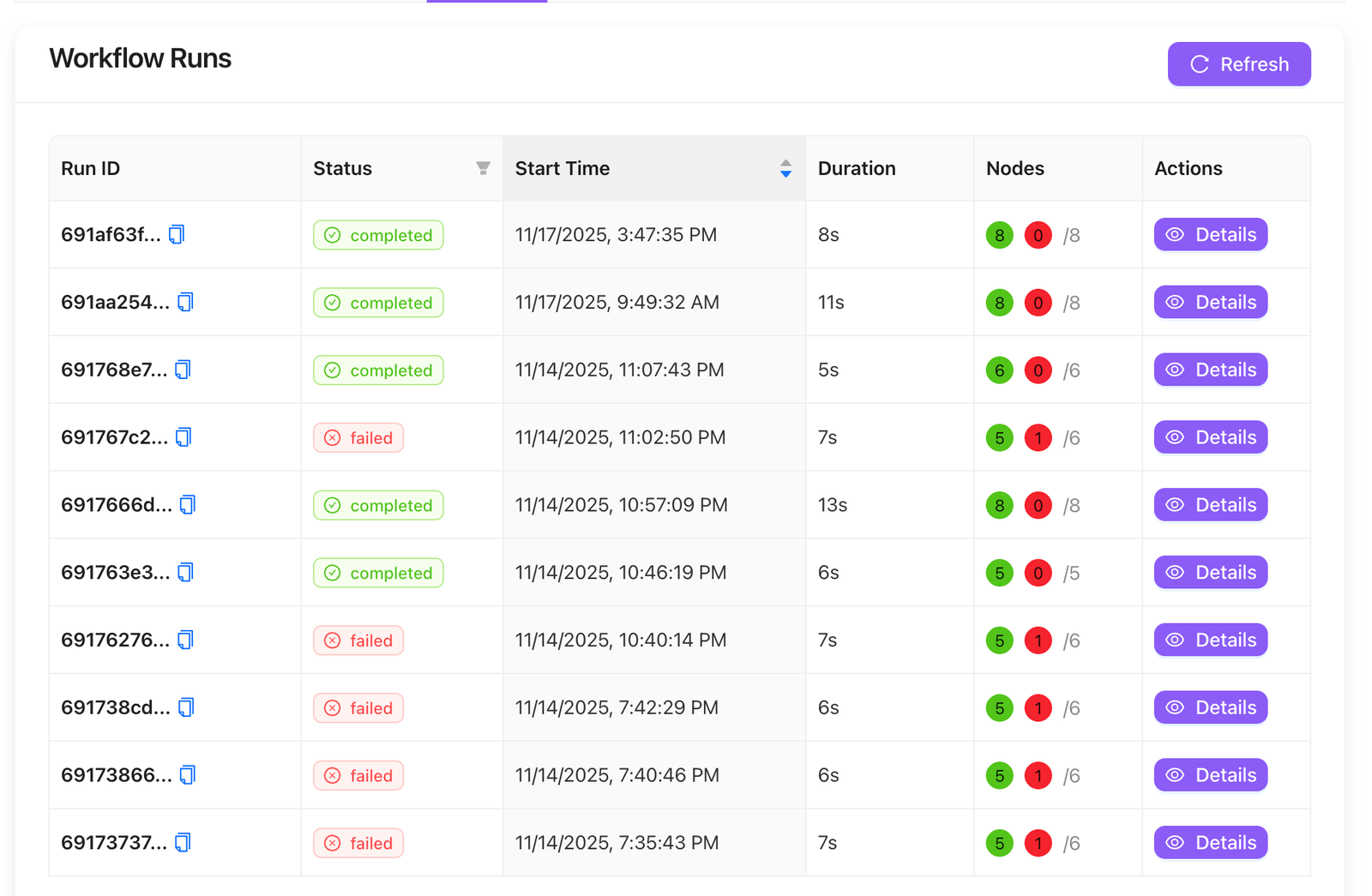
Task: Show details for the 13s duration run
Action: pos(1210,505)
